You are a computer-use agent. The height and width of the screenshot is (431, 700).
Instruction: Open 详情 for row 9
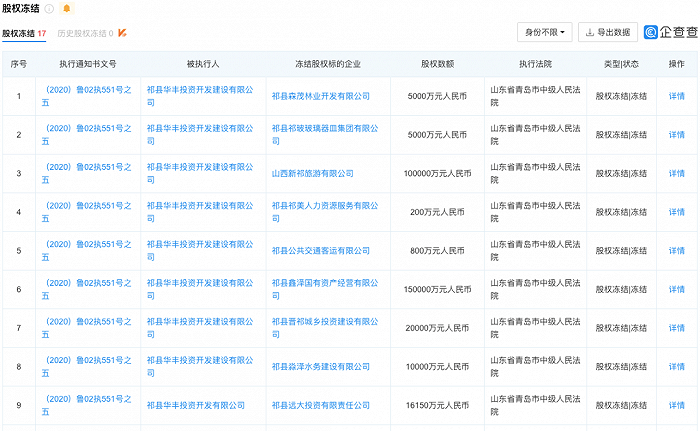(x=676, y=405)
